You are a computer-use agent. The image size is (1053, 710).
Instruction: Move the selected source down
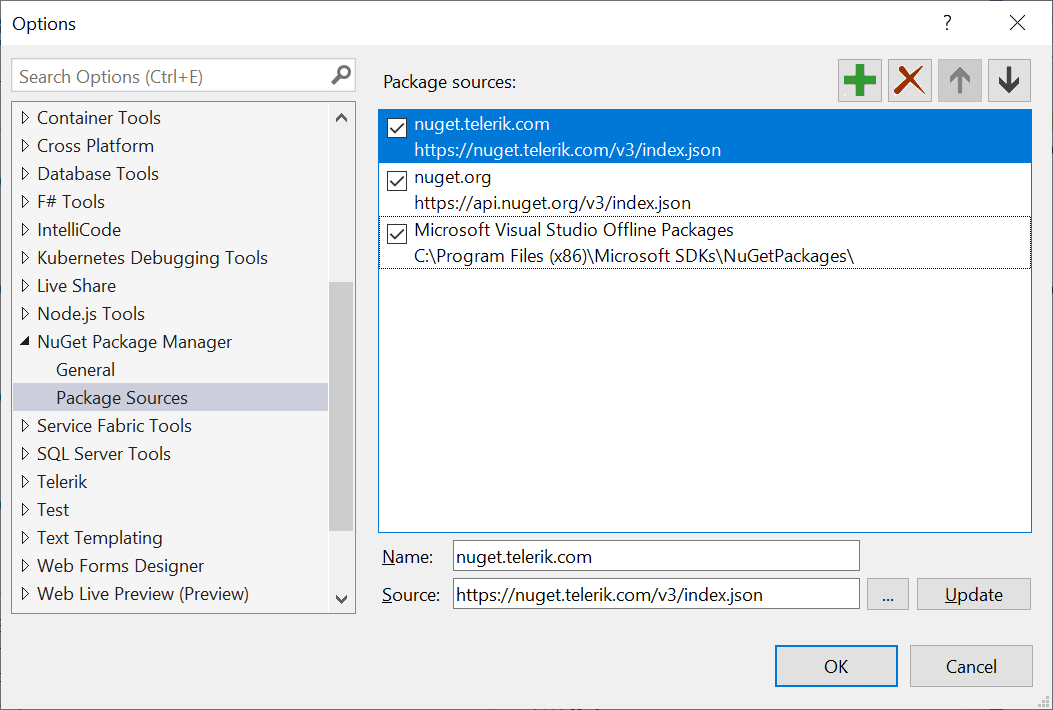[1009, 80]
